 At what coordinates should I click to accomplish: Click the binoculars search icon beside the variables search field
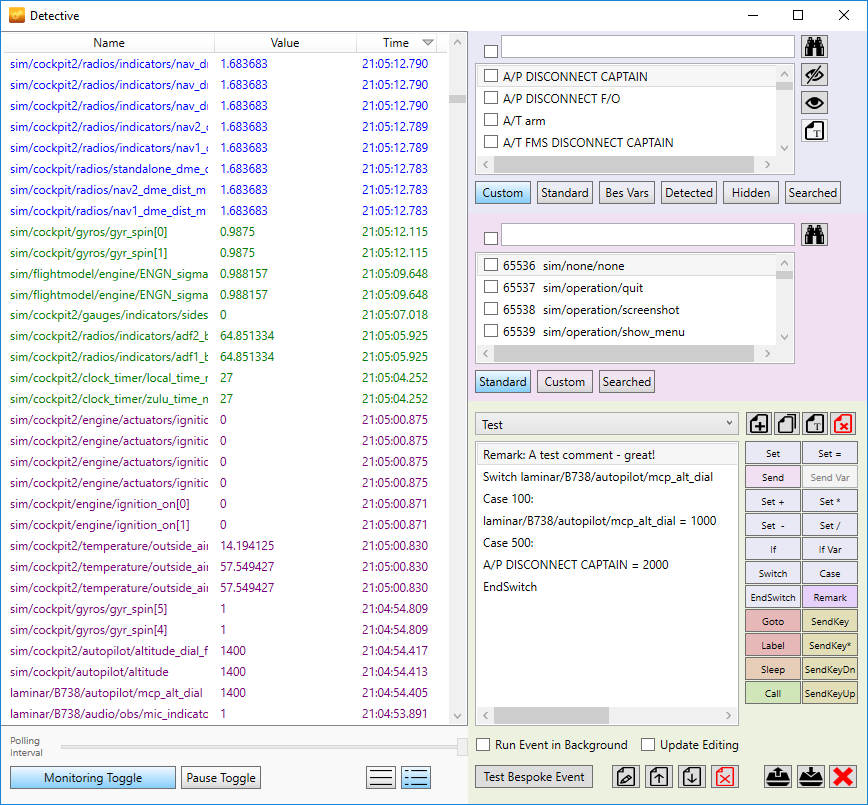[x=814, y=47]
